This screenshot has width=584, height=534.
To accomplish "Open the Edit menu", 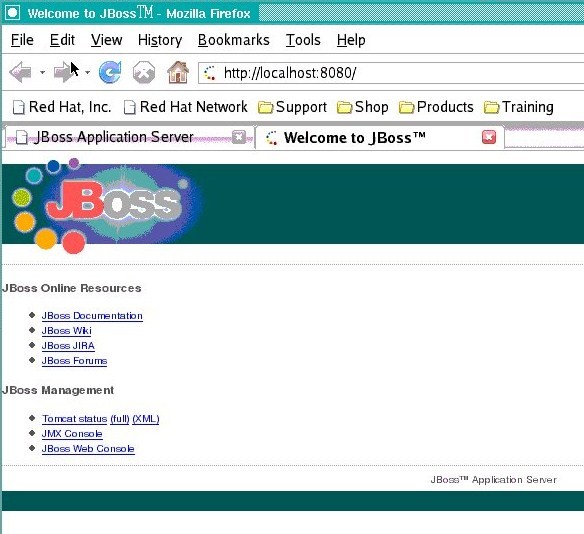I will click(x=62, y=40).
